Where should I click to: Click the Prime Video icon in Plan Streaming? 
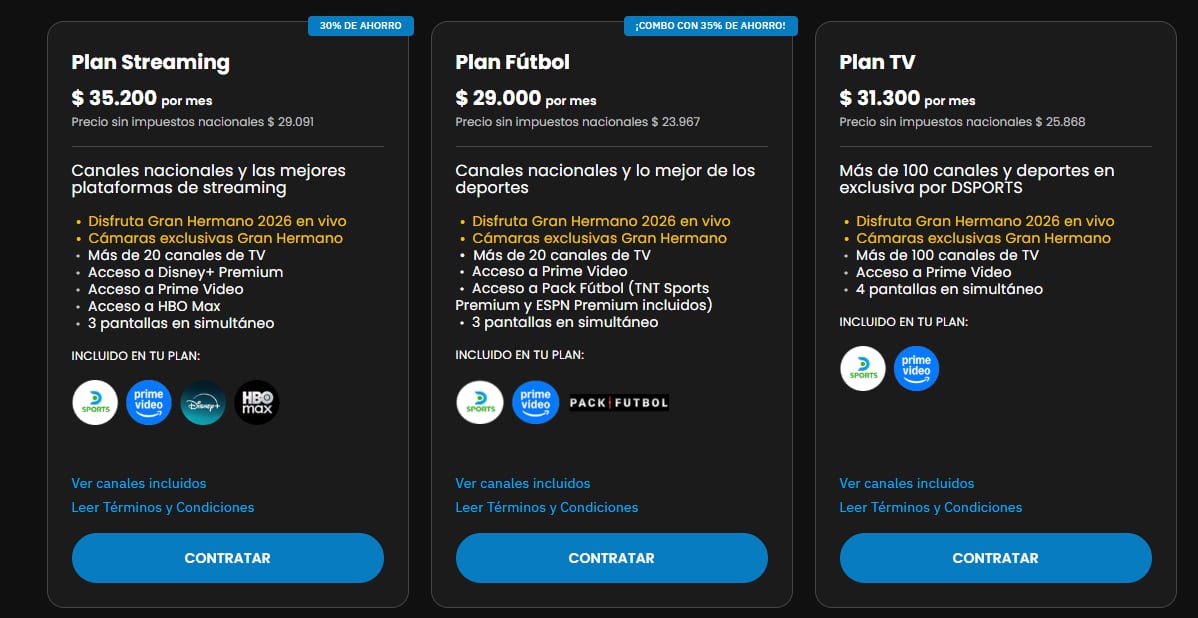148,402
